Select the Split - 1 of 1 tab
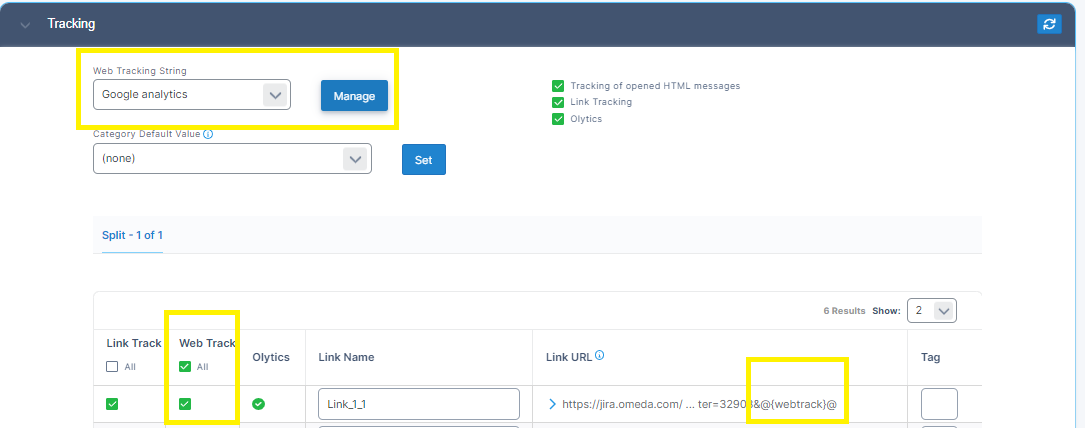 coord(132,235)
